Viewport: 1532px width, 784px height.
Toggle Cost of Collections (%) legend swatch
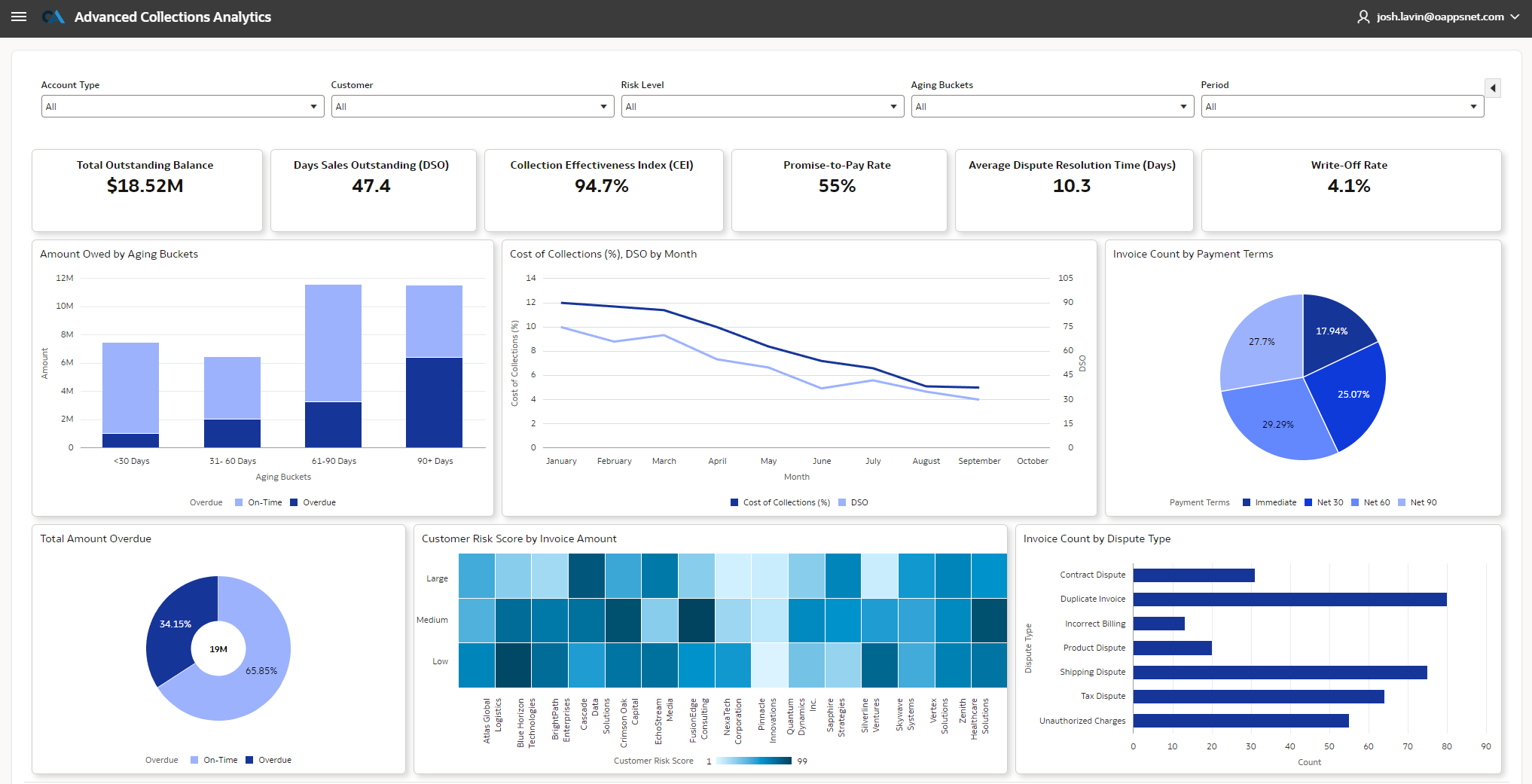[734, 502]
